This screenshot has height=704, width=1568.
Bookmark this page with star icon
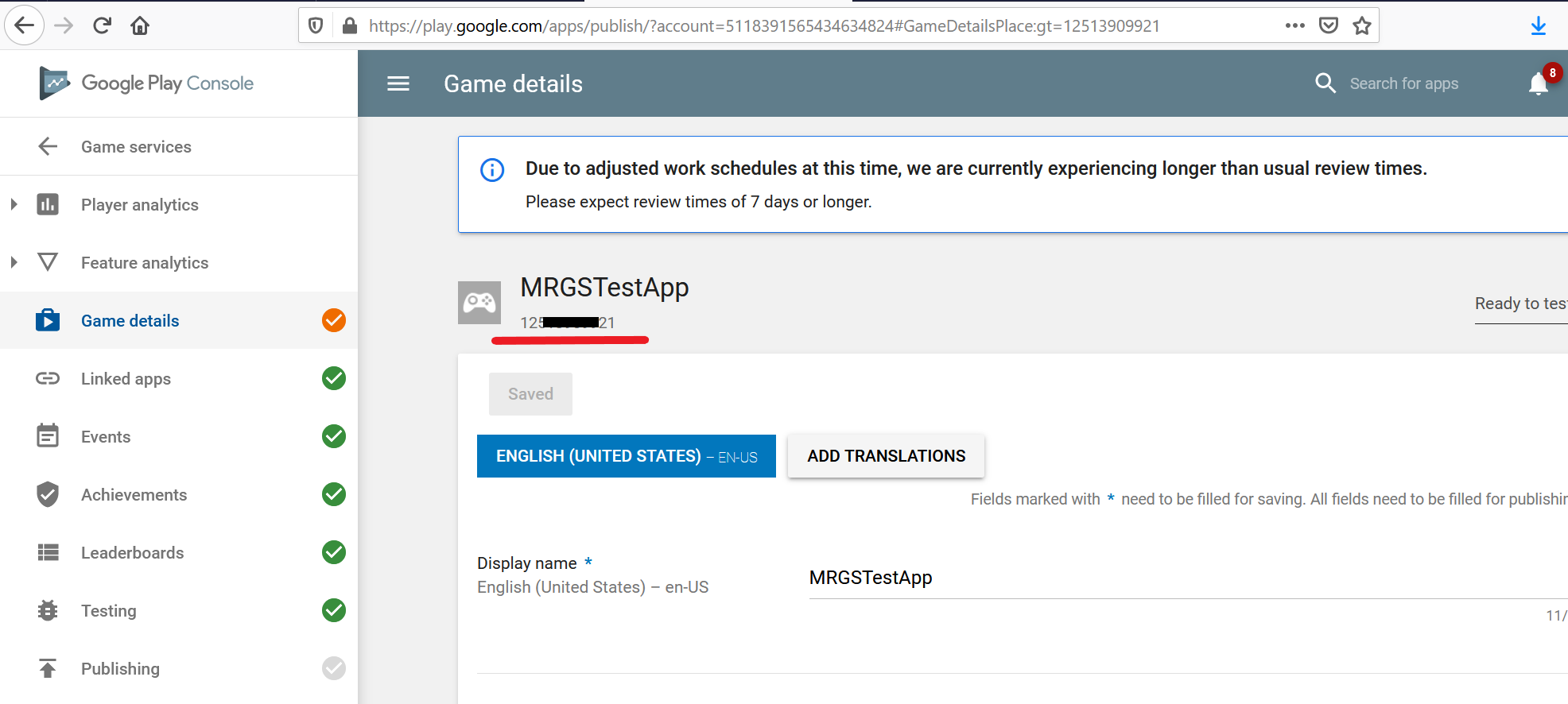[1362, 25]
